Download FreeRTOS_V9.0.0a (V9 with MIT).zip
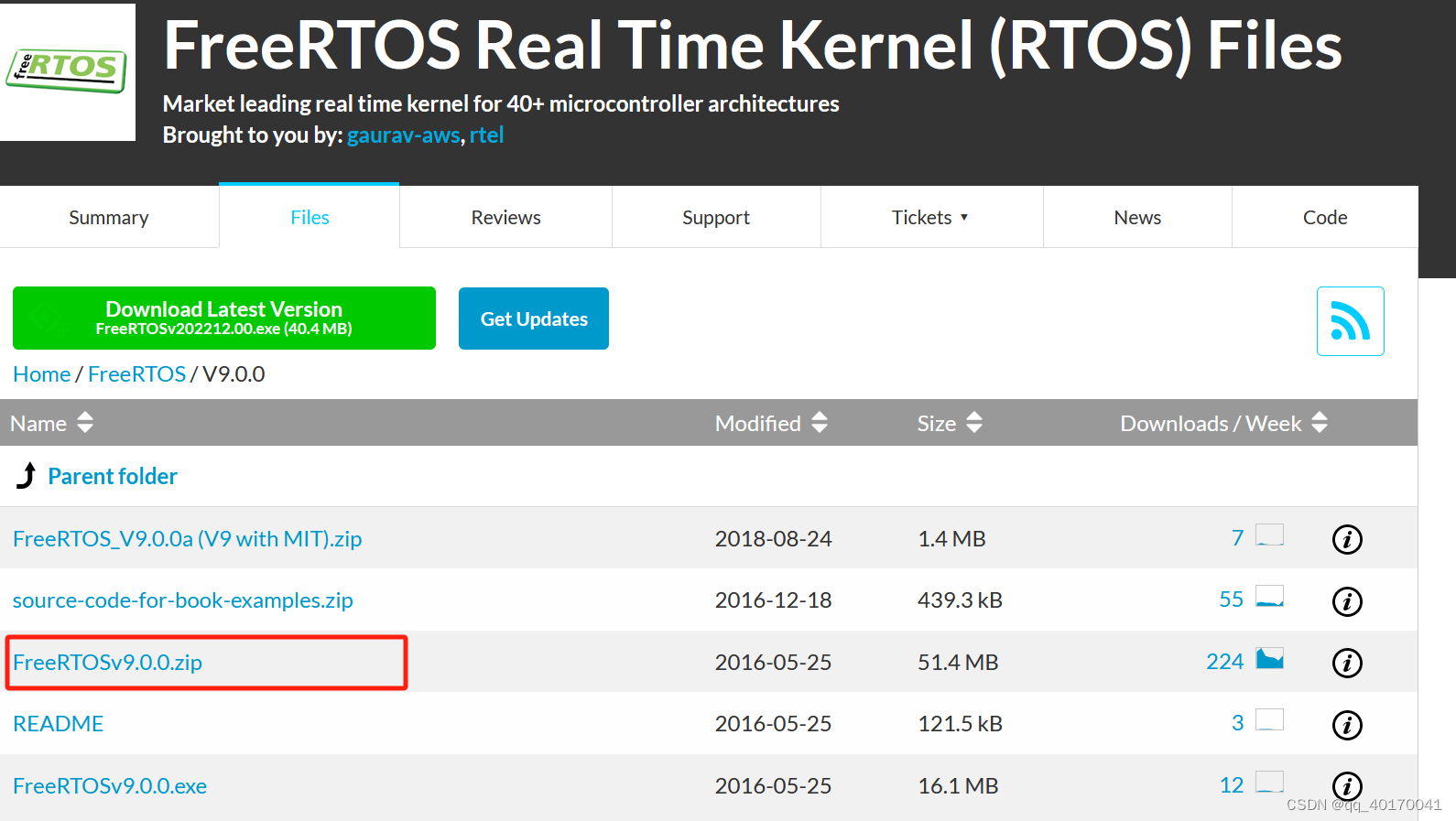The image size is (1456, 821). pos(188,539)
